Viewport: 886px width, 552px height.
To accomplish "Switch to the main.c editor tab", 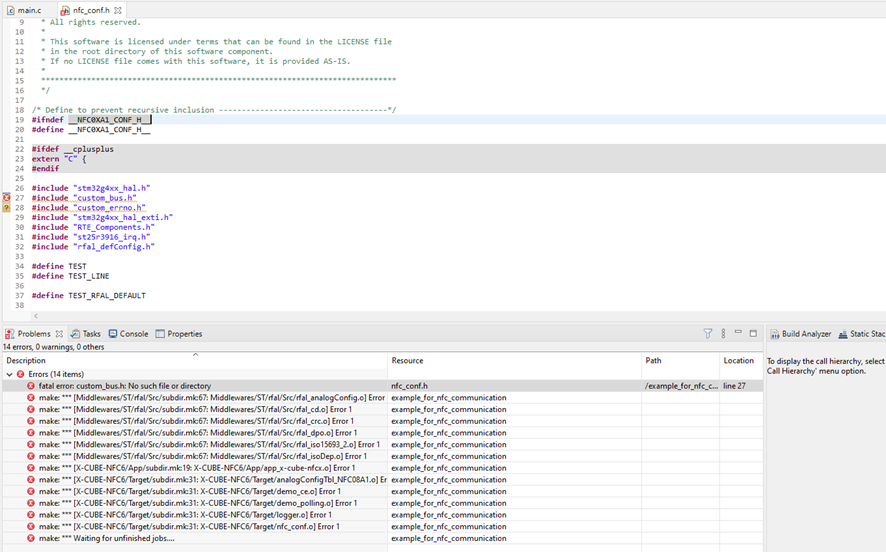I will tap(28, 10).
